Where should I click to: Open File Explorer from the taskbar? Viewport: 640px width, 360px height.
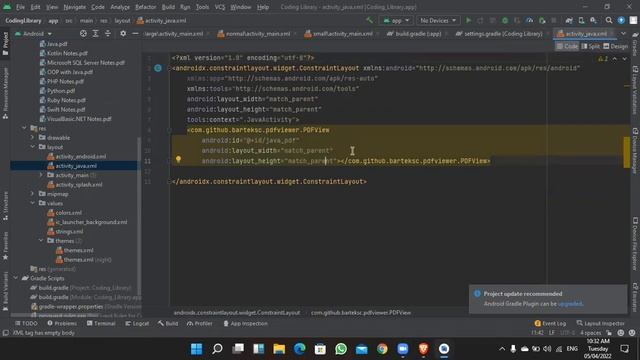[279, 349]
